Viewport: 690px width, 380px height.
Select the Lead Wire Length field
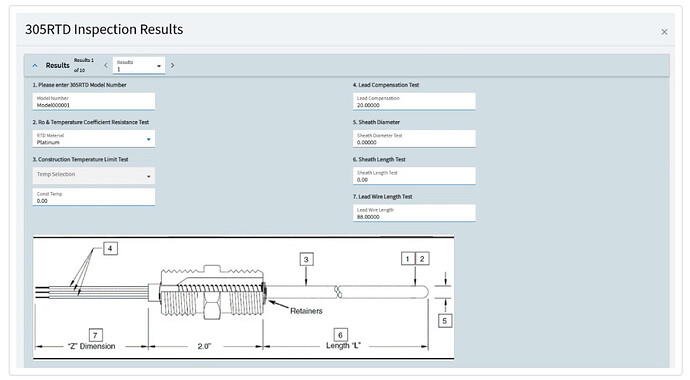pos(414,213)
